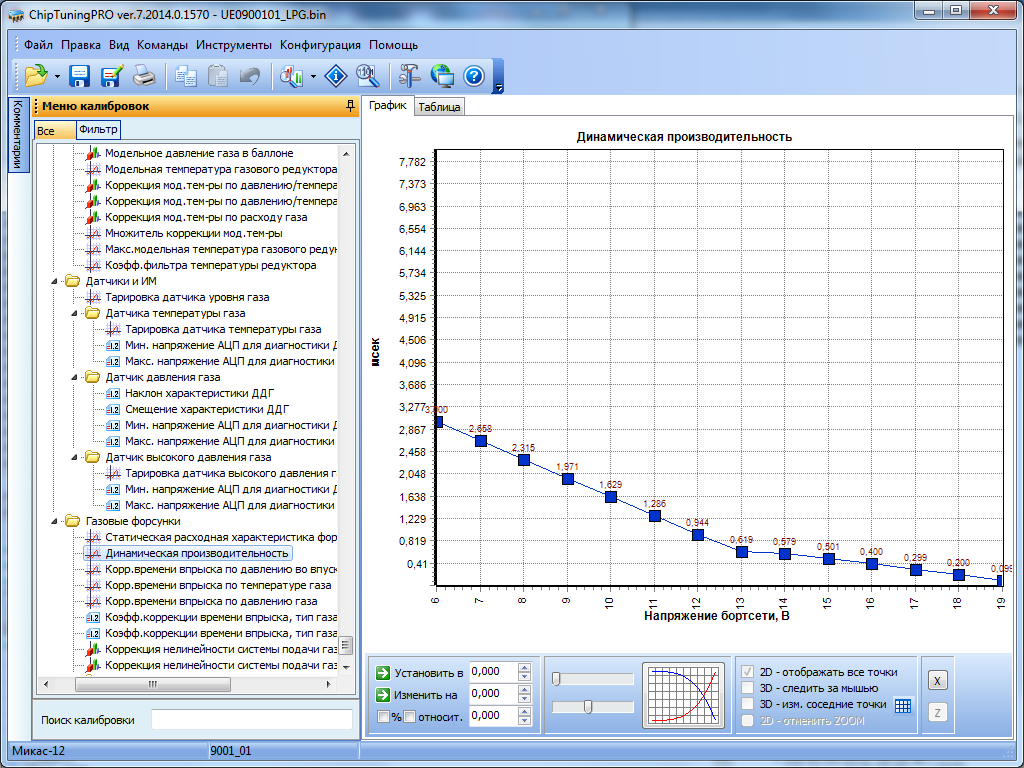Click the blue question mark help icon
Screen dimensions: 1024x768
(474, 75)
